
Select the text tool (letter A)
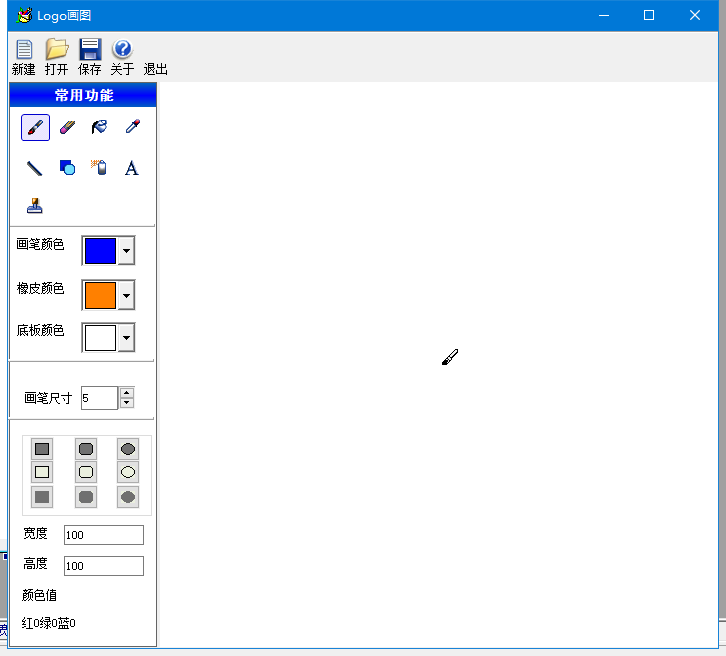pos(131,168)
